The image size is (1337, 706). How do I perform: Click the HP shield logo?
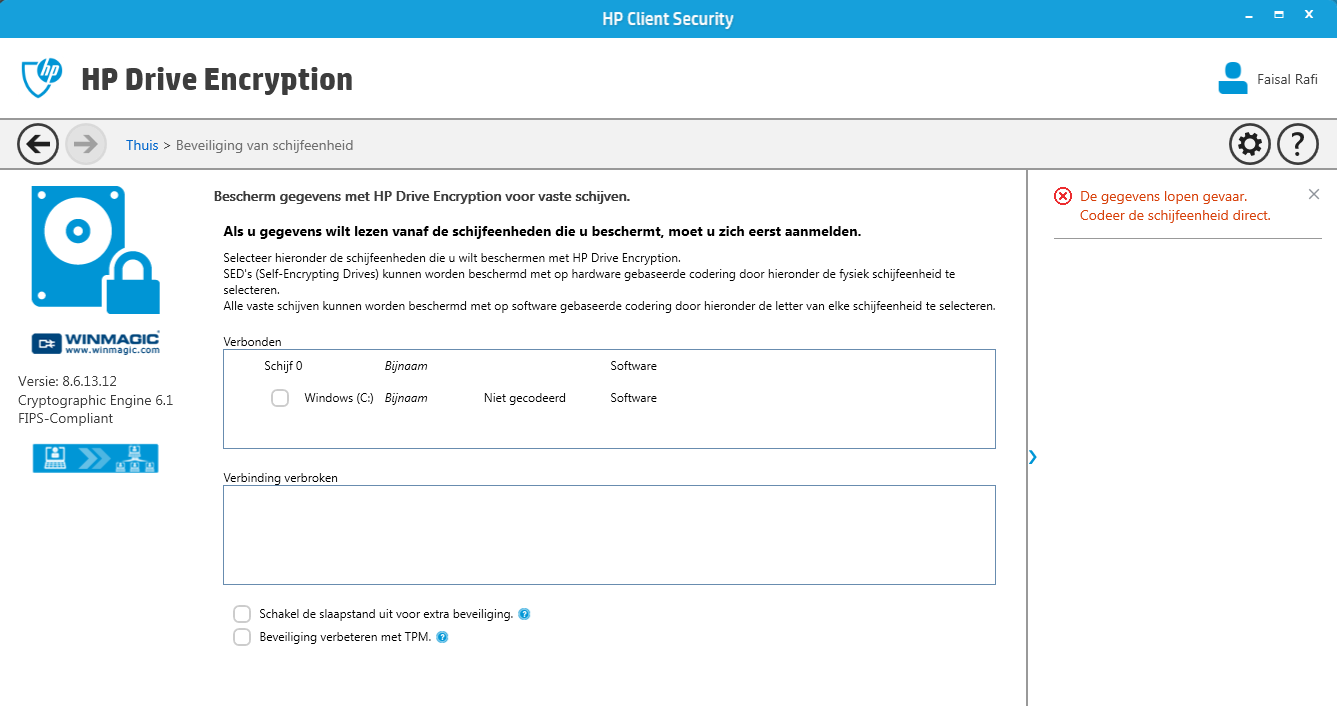pos(42,78)
